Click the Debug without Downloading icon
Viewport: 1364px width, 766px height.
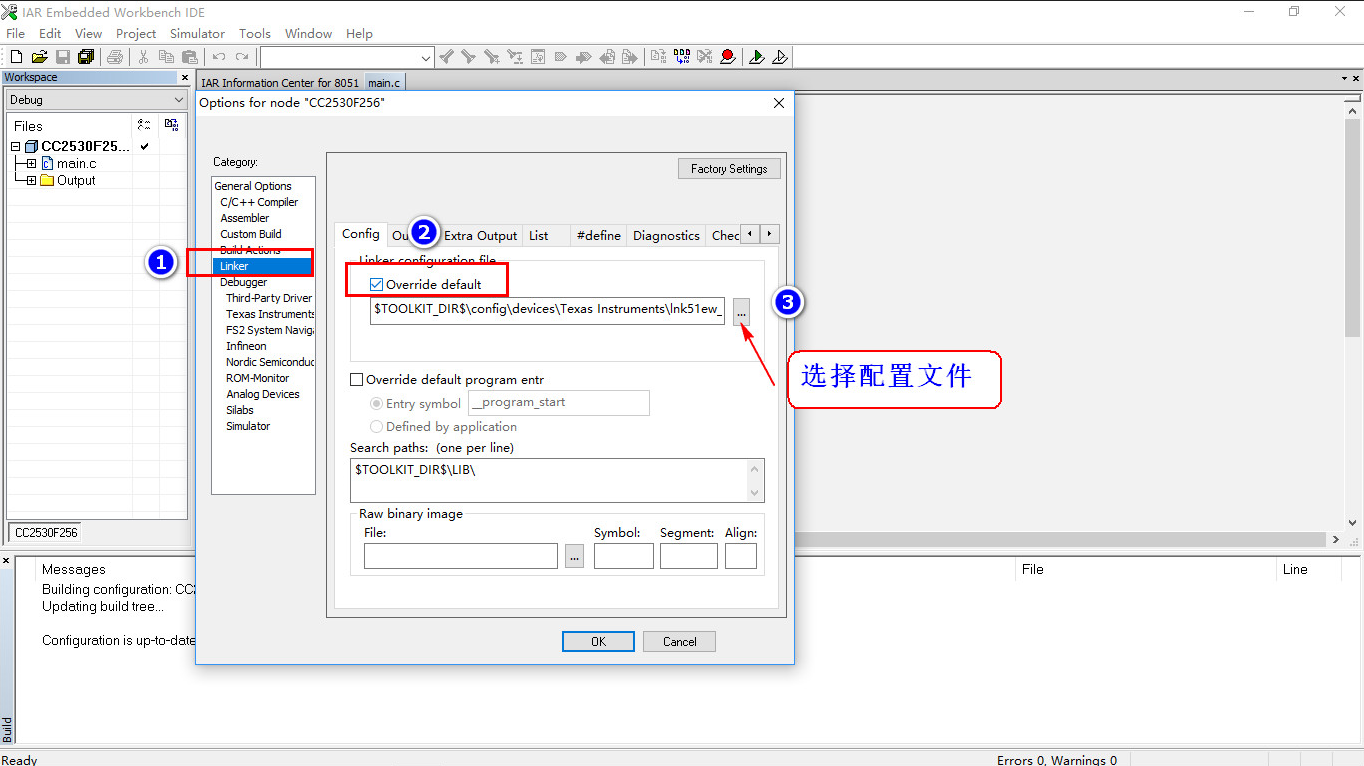[781, 57]
